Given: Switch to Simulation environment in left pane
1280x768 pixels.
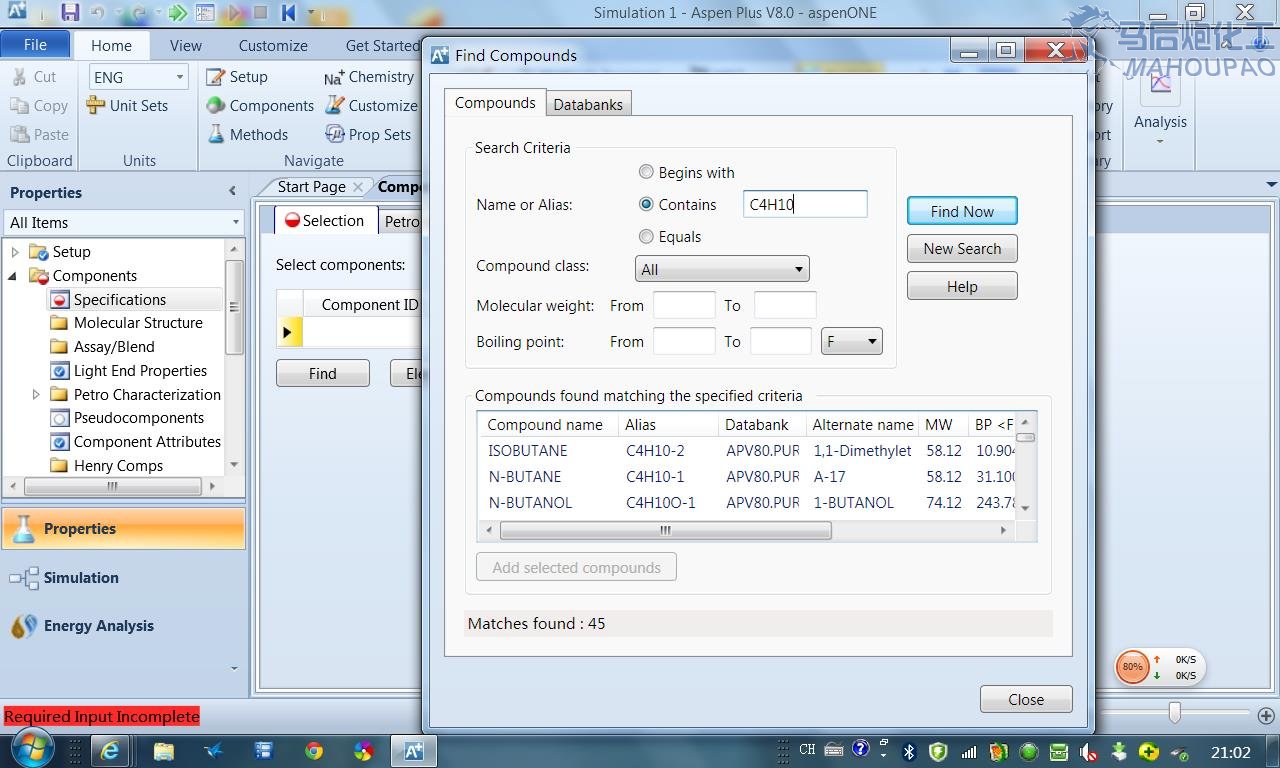Looking at the screenshot, I should point(81,577).
